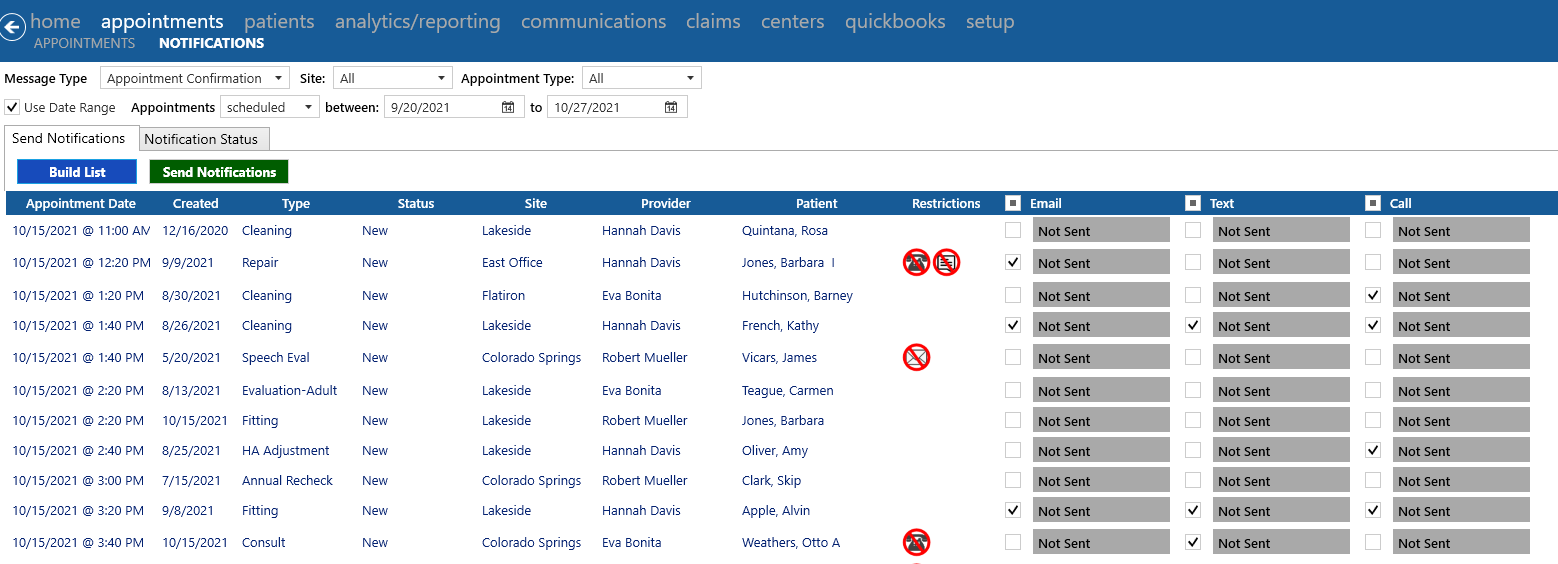
Task: Click no-call restriction icon for Otto Weathers
Action: point(916,542)
